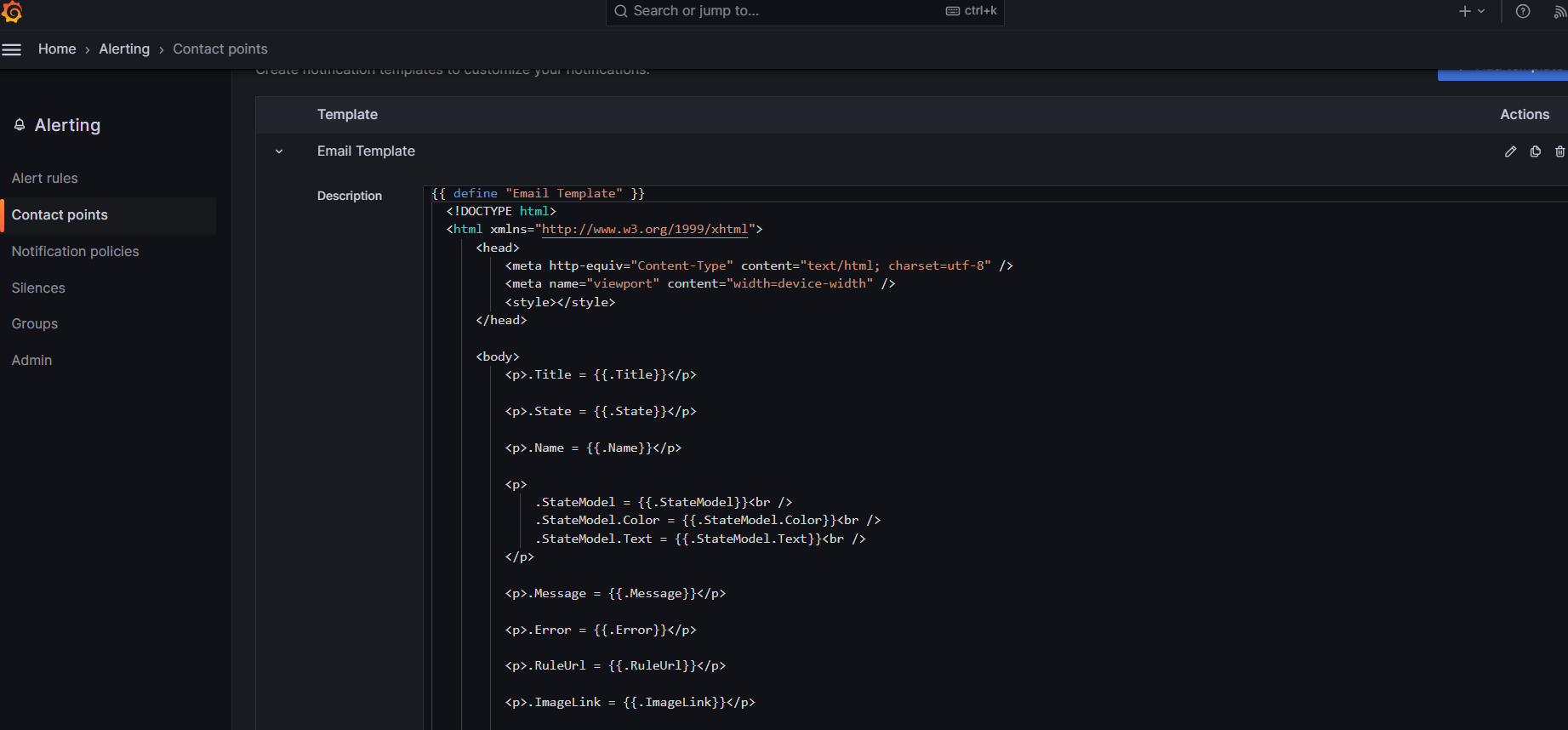The width and height of the screenshot is (1568, 730).
Task: Open the plus add-new dropdown
Action: coord(1472,11)
